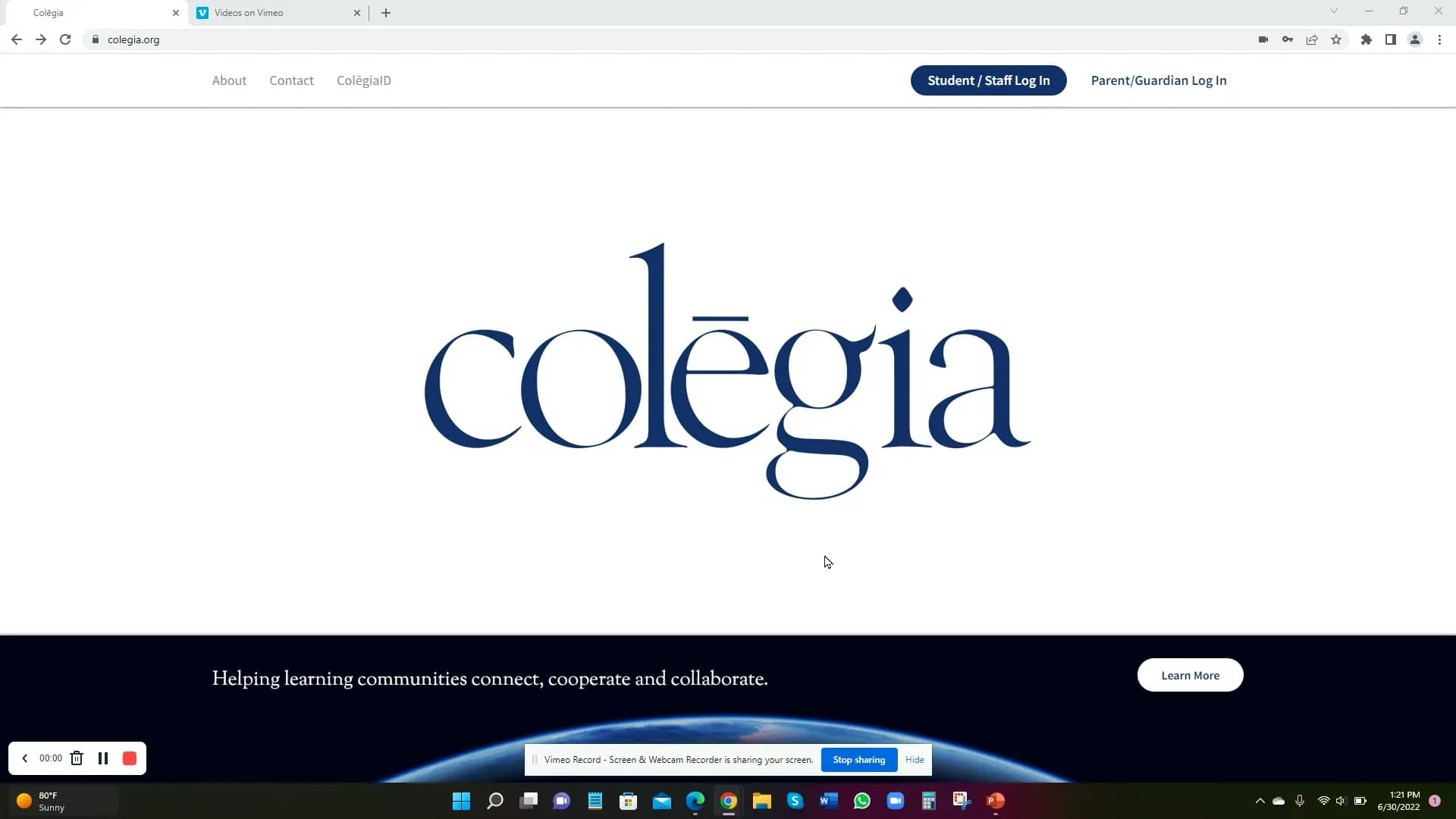Delete the current recording with trash icon
The width and height of the screenshot is (1456, 819).
77,758
